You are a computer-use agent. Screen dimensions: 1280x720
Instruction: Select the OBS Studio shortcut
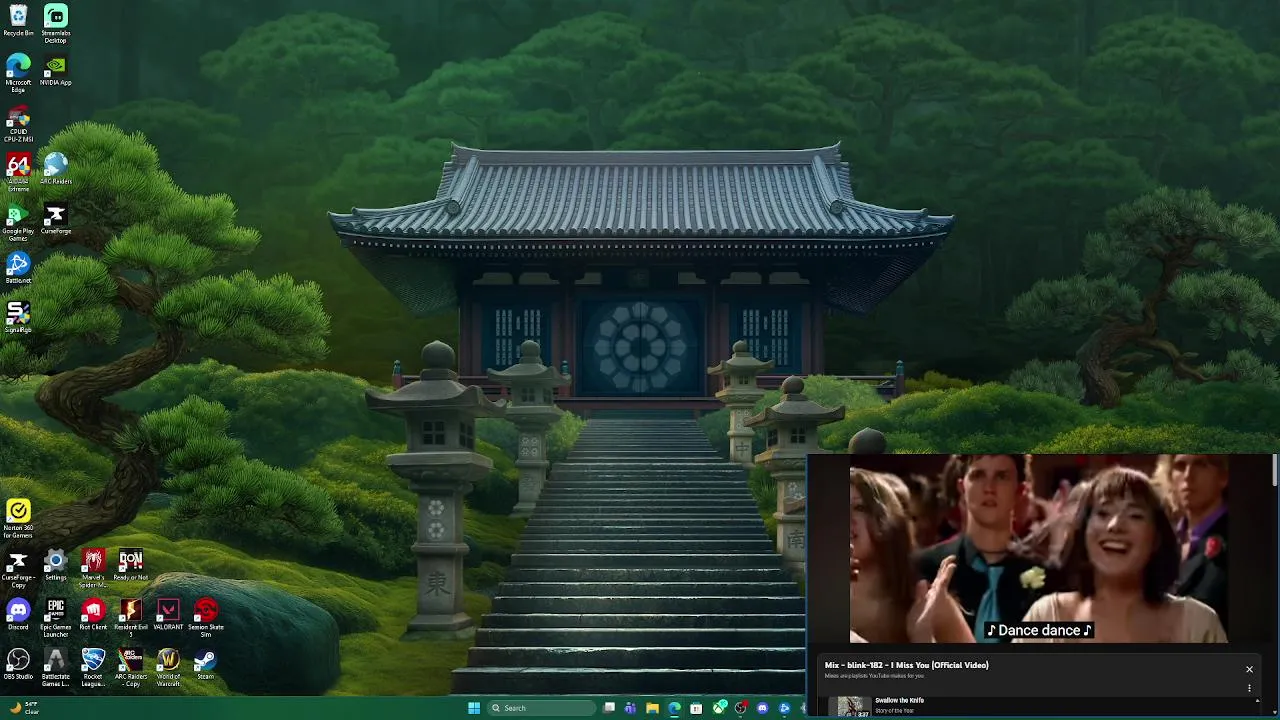(x=18, y=664)
